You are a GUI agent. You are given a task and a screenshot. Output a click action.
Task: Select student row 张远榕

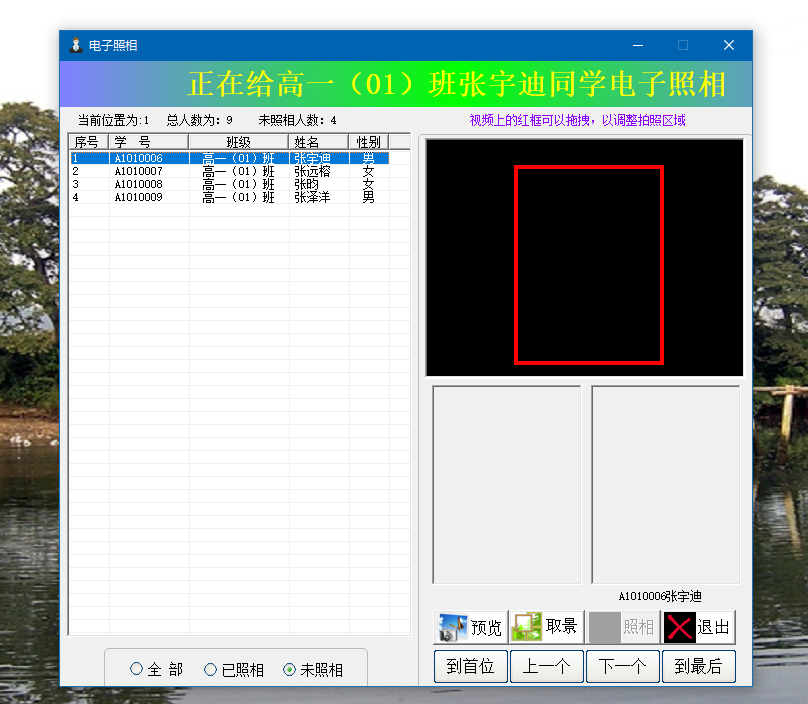click(x=312, y=171)
